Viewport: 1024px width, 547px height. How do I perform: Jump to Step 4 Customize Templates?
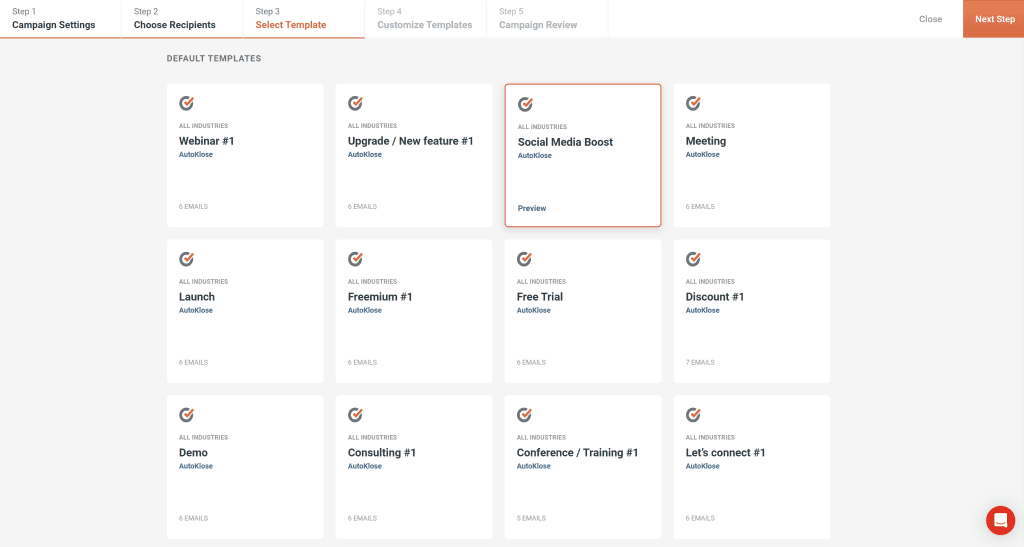click(425, 19)
